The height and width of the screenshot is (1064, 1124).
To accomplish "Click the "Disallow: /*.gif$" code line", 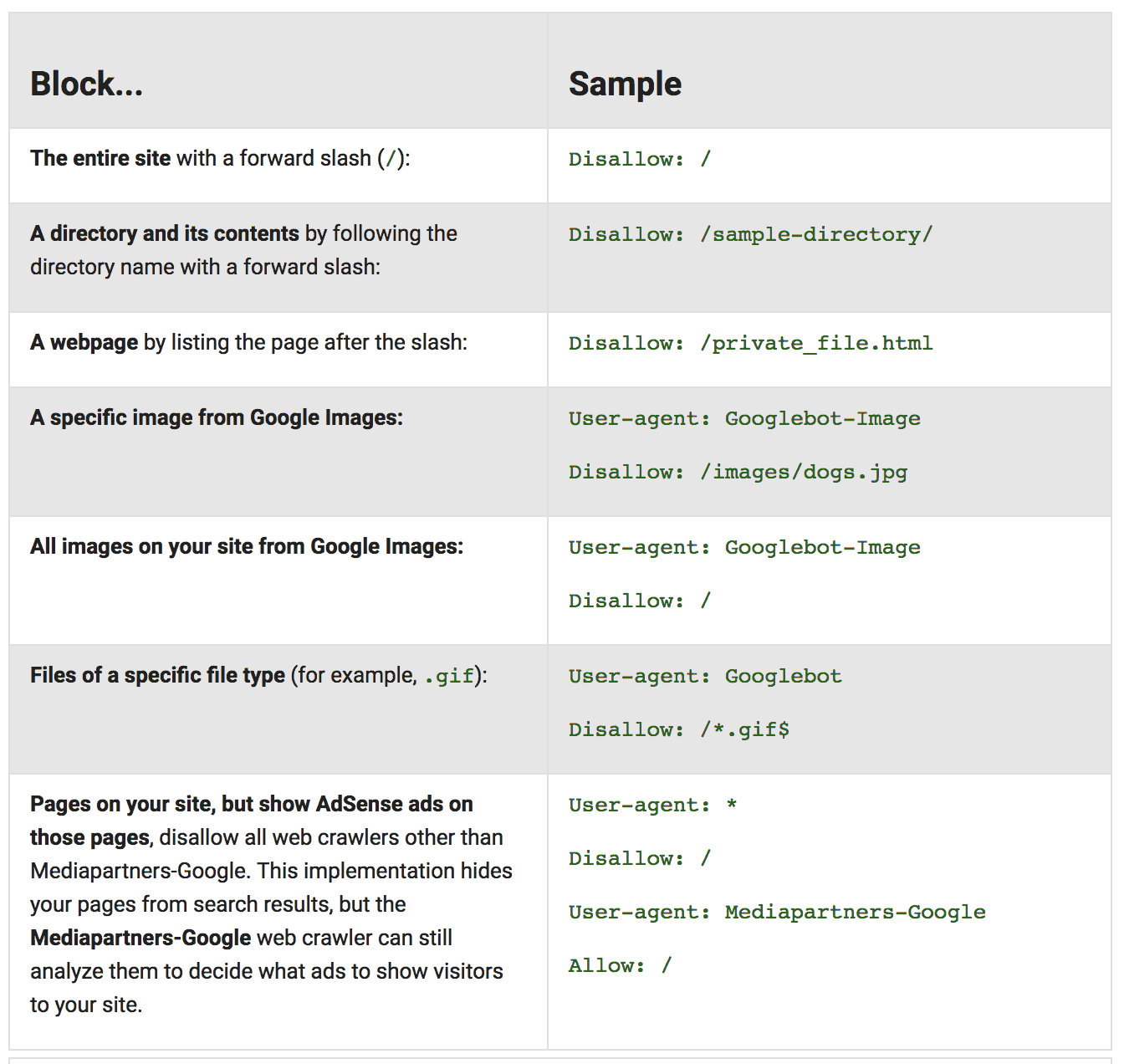I will (678, 729).
